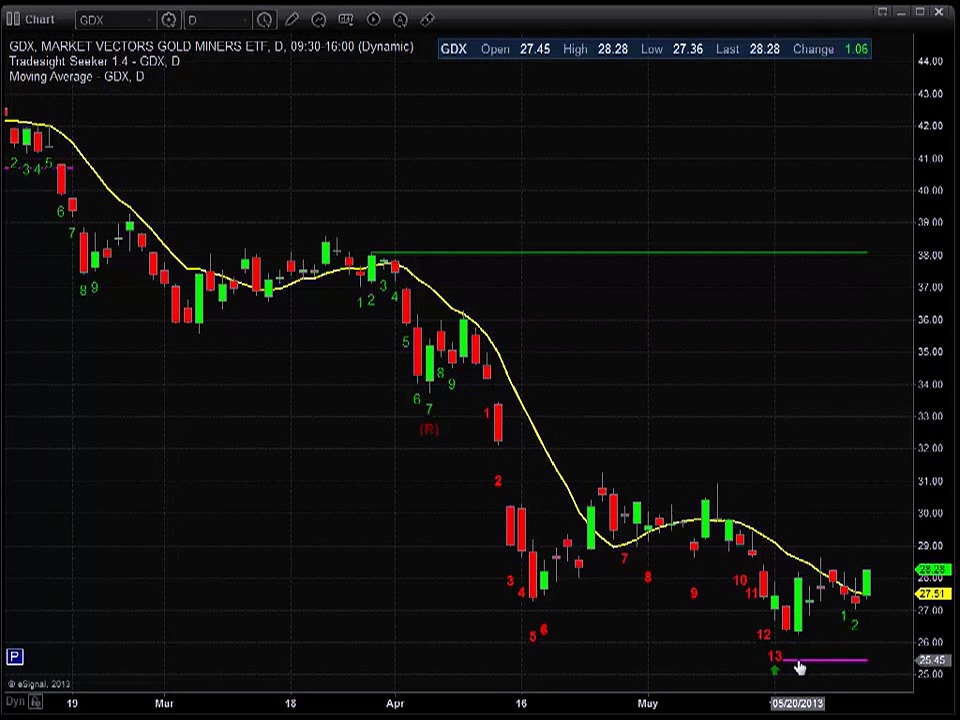The width and height of the screenshot is (960, 720).
Task: Click the red 13 count label
Action: coord(774,656)
